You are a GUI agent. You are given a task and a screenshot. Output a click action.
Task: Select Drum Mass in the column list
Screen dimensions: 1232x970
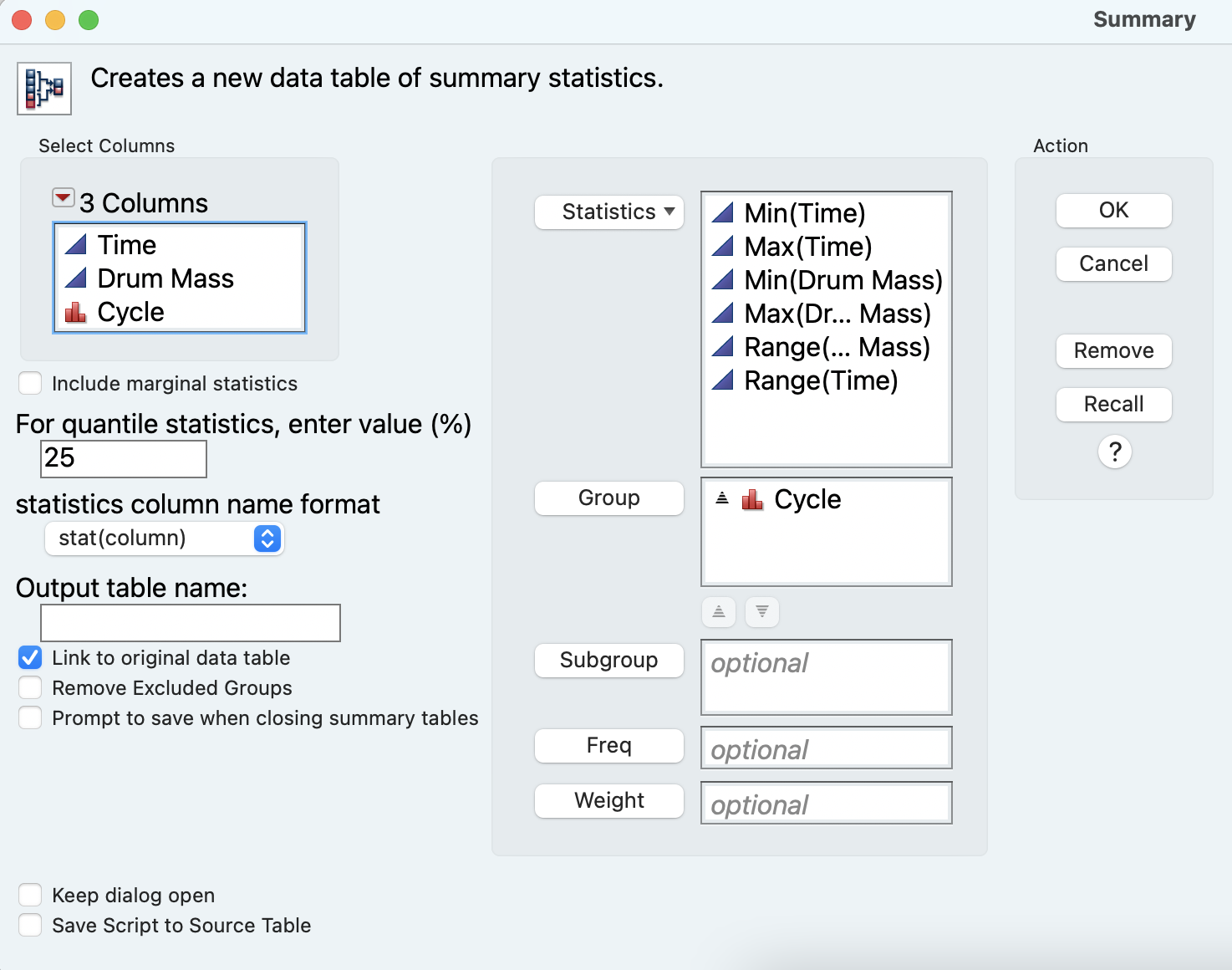click(165, 278)
